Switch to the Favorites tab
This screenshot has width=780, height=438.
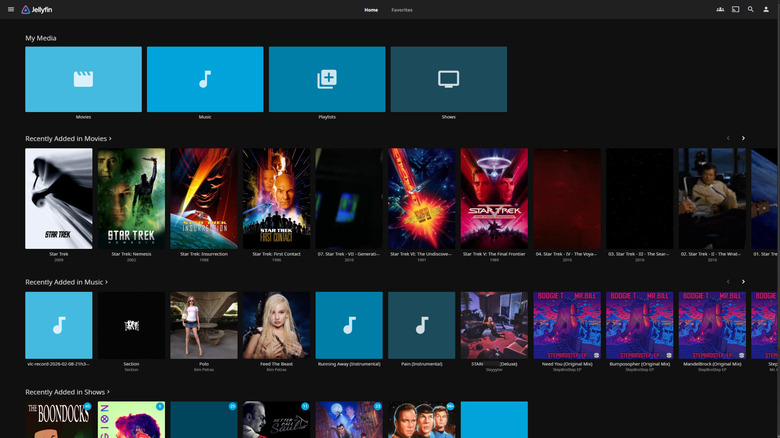401,10
